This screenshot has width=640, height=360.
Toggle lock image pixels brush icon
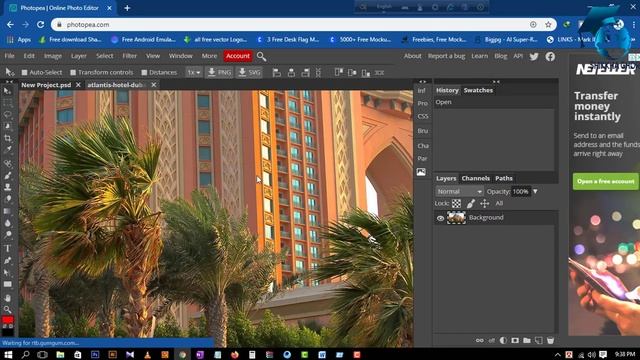(x=471, y=203)
